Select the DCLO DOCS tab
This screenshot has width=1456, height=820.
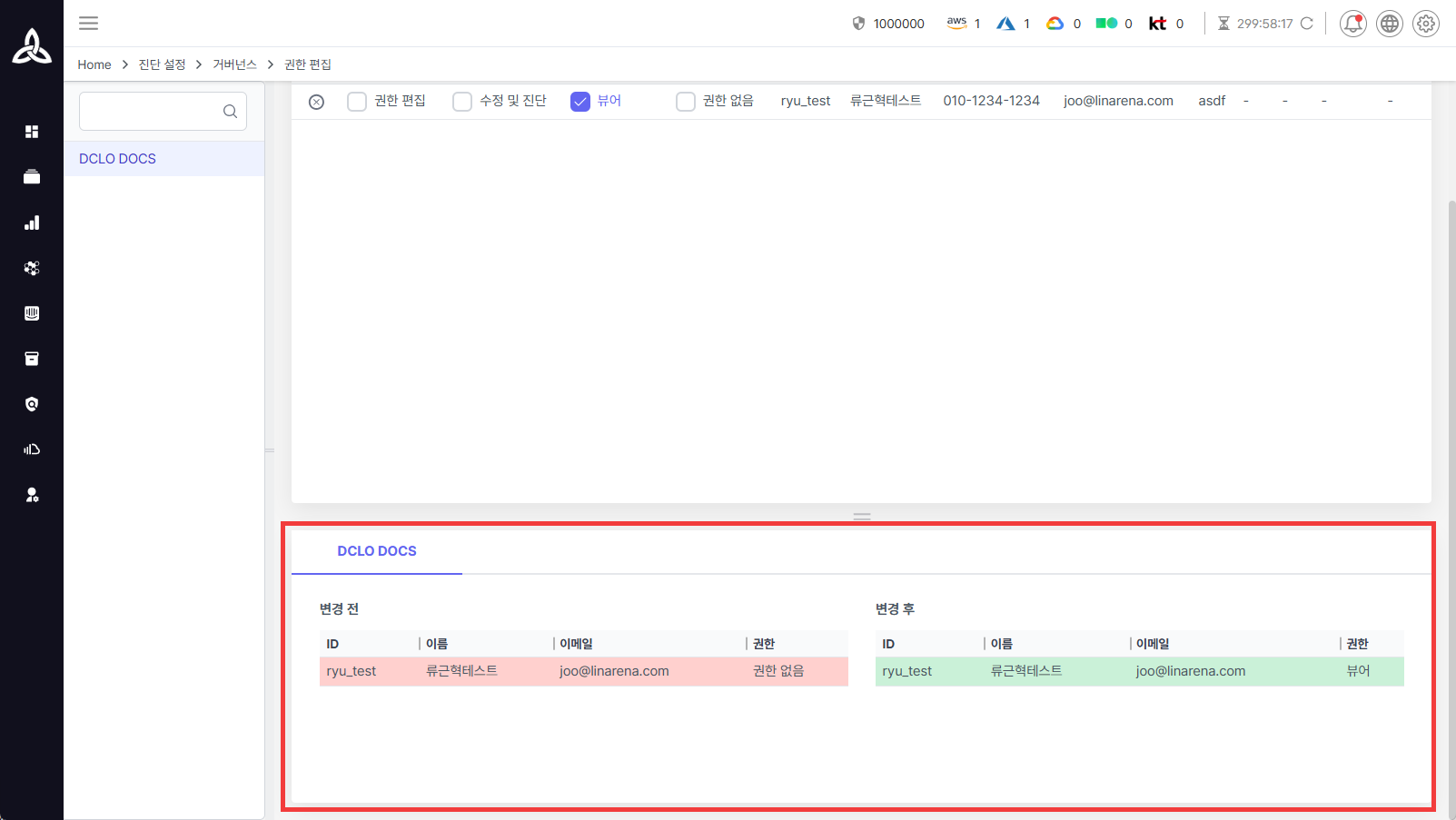[x=376, y=551]
